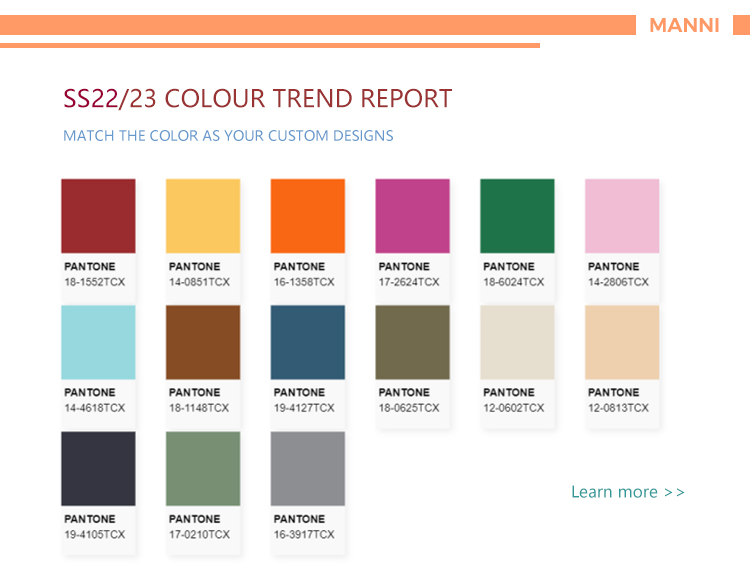Choose the peach Pantone 12-0813TCX swatch

click(x=622, y=342)
